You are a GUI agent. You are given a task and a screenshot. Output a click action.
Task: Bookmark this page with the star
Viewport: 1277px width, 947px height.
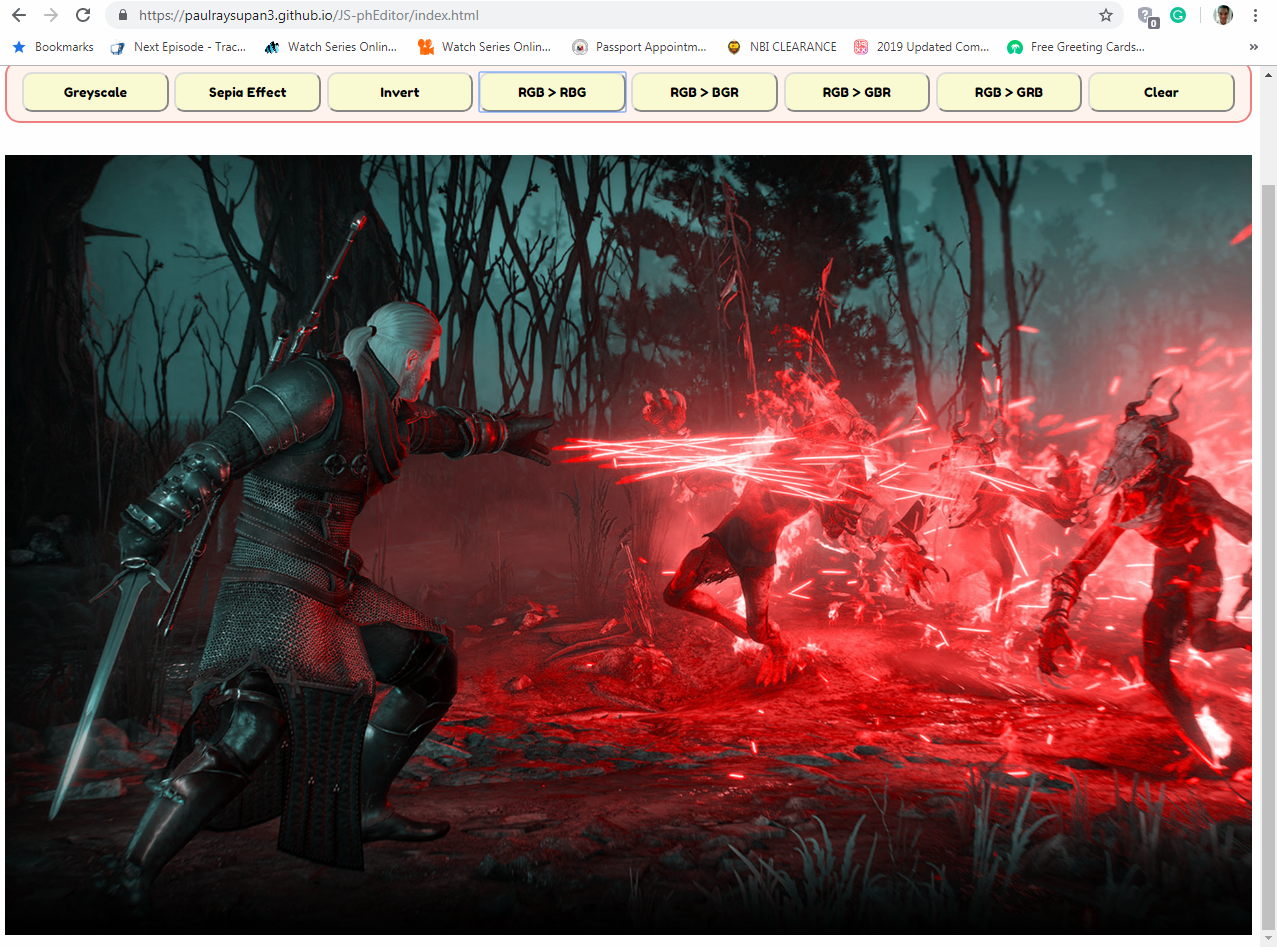tap(1105, 15)
